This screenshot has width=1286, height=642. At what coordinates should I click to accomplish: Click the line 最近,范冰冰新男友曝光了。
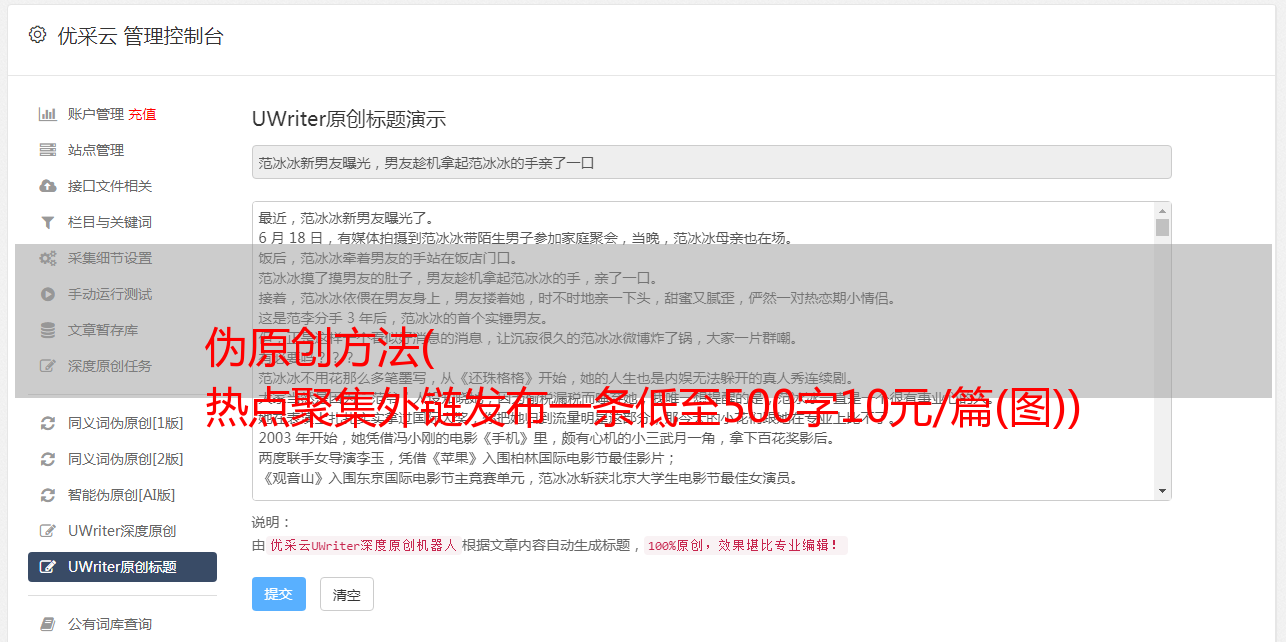[x=346, y=218]
